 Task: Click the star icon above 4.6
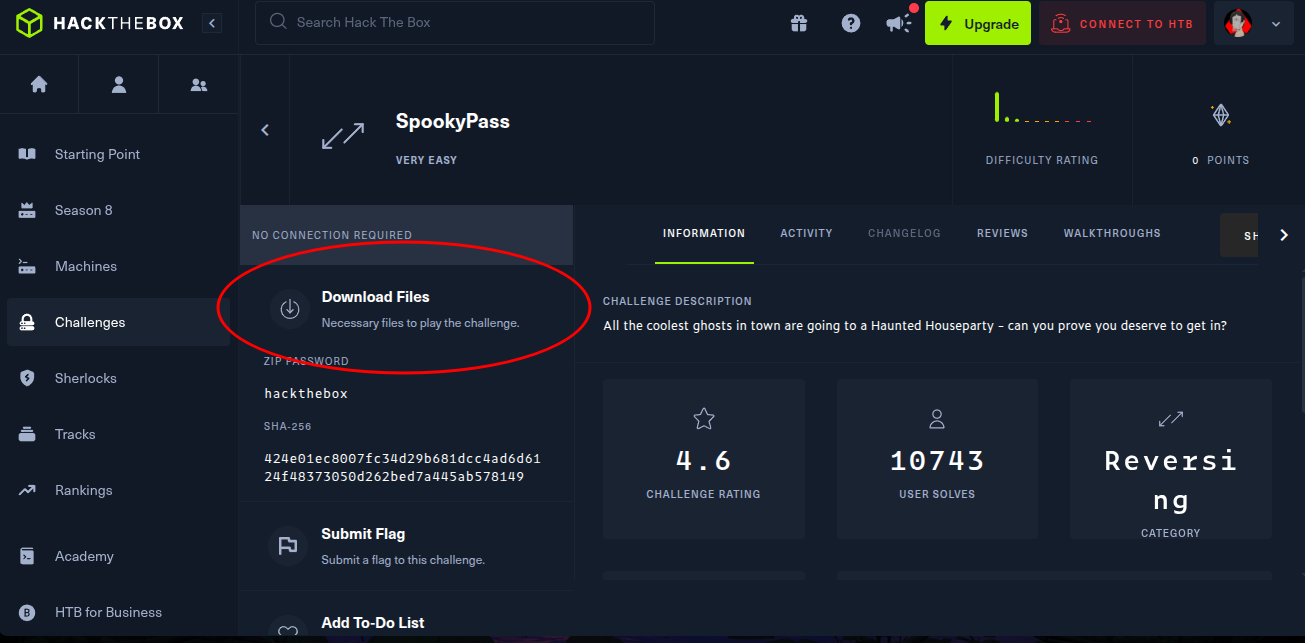pos(704,418)
